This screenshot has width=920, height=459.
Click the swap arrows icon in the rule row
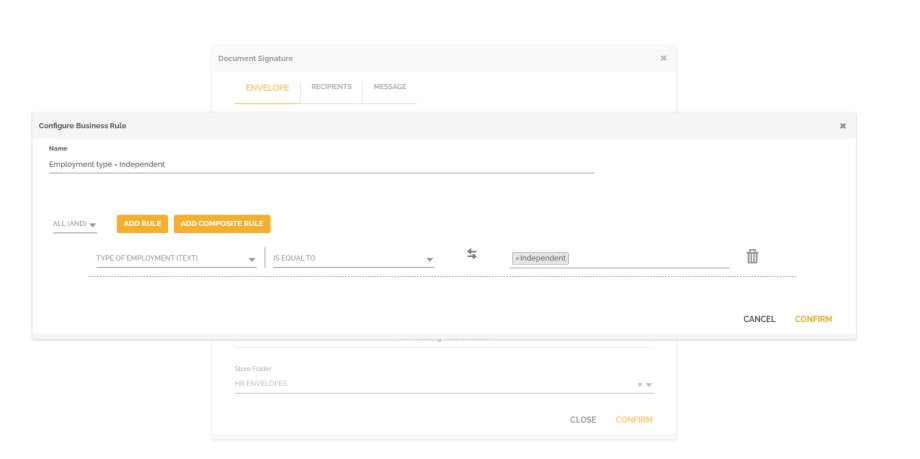tap(472, 254)
